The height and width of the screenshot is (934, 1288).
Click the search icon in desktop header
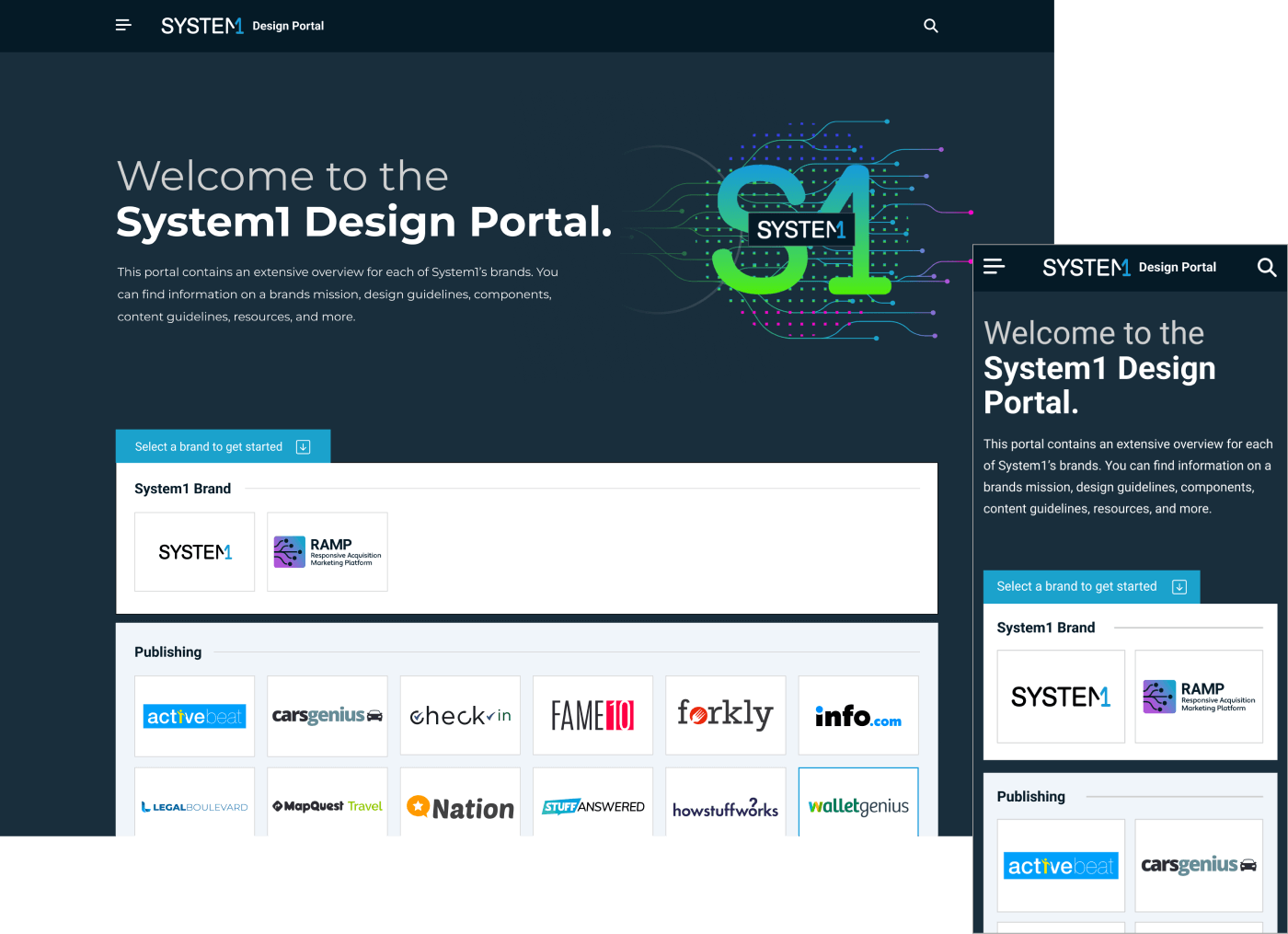(x=931, y=26)
